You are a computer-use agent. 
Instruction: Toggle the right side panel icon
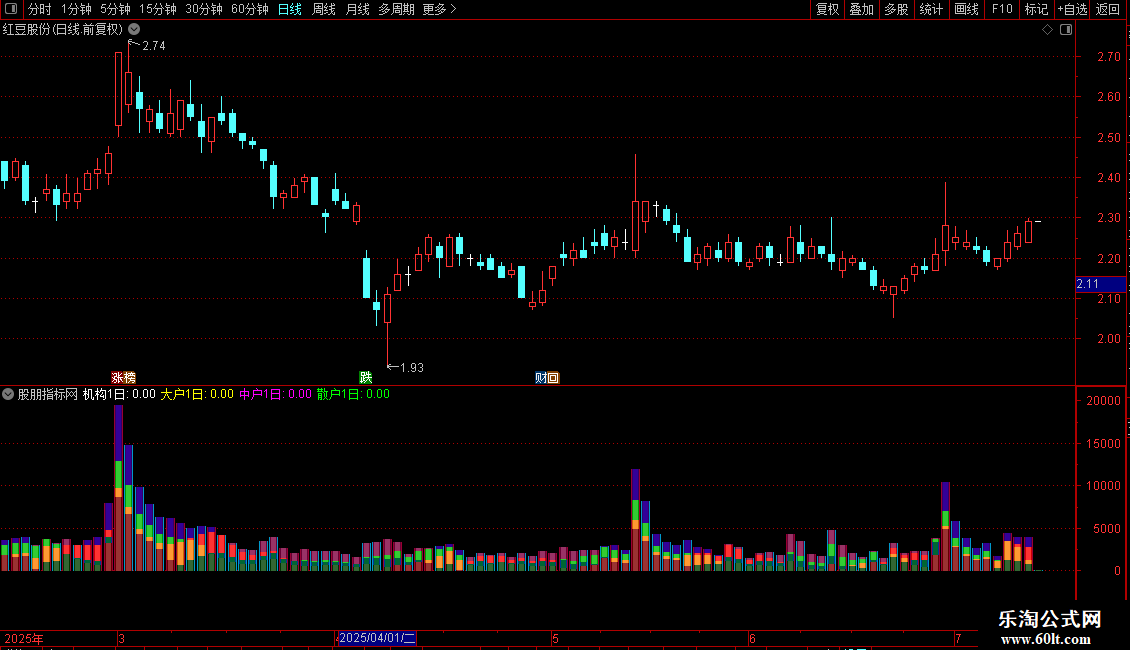click(x=1066, y=30)
